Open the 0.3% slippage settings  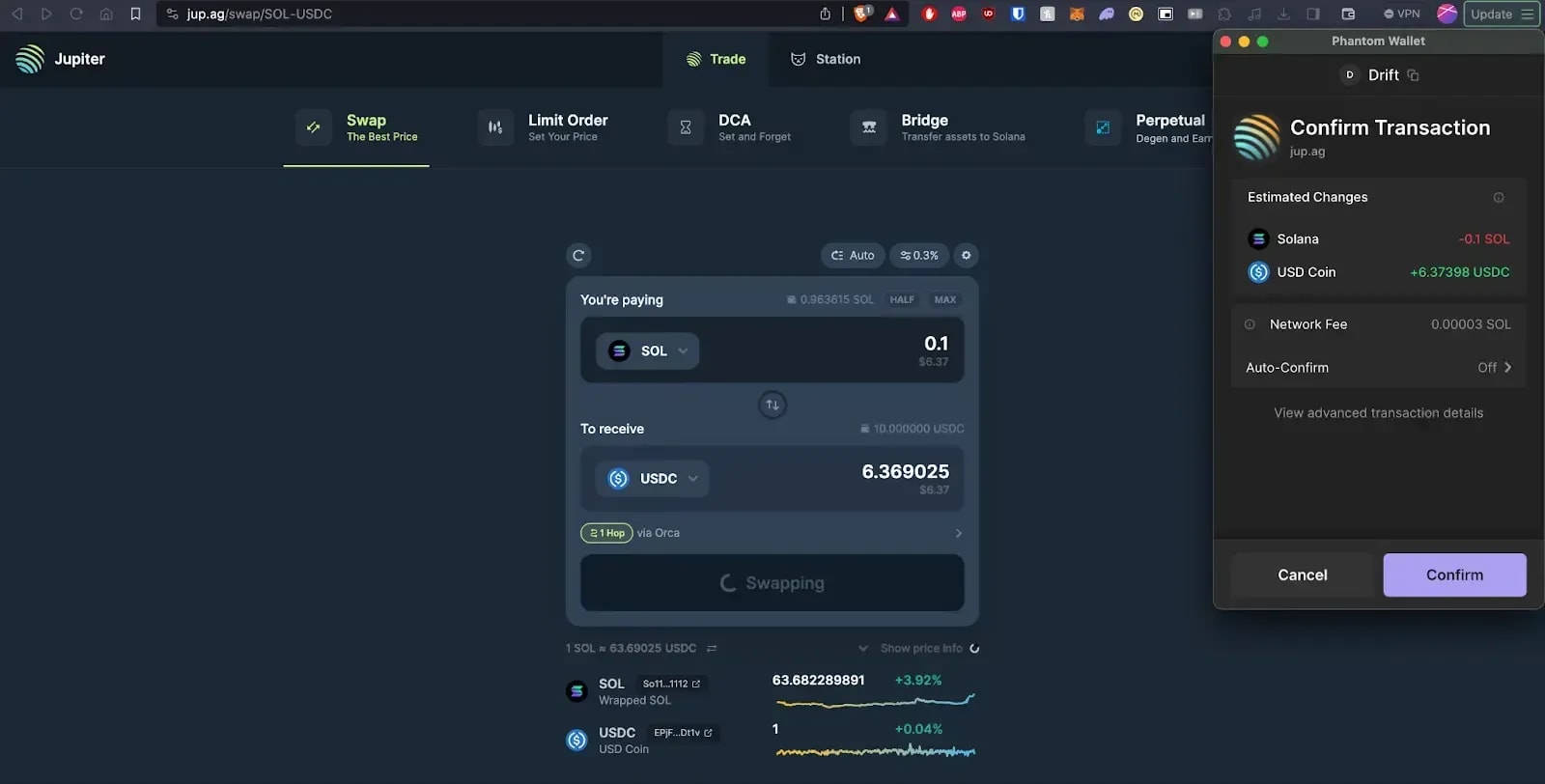click(x=919, y=256)
